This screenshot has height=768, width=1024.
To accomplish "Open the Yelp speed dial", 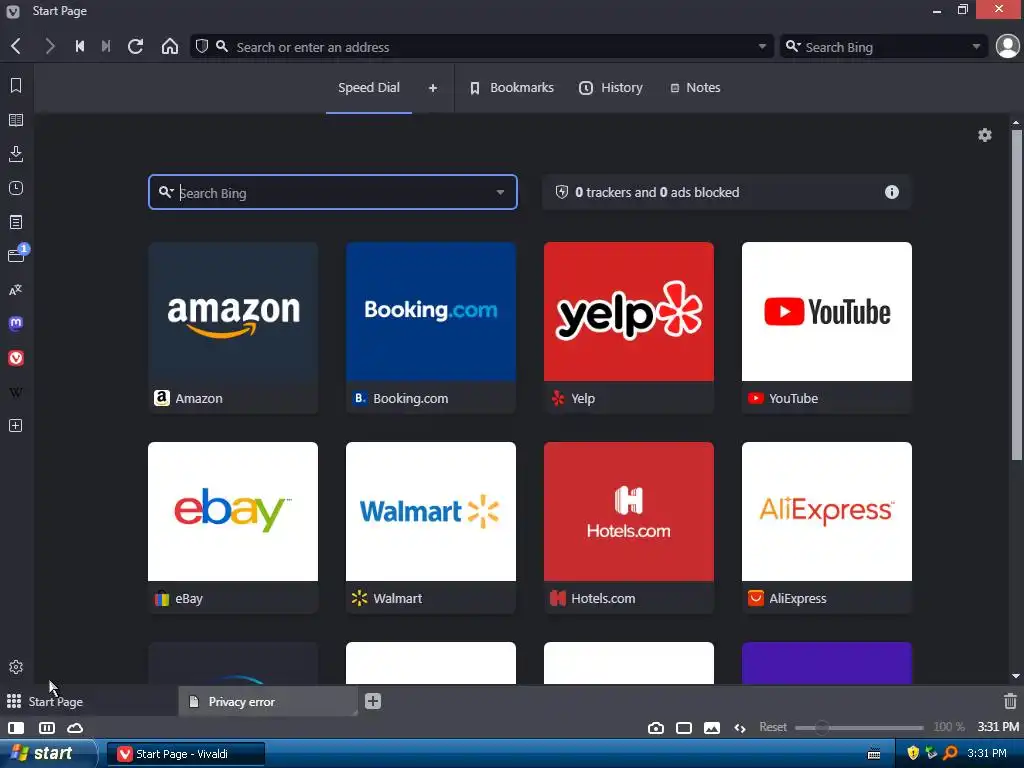I will (629, 328).
